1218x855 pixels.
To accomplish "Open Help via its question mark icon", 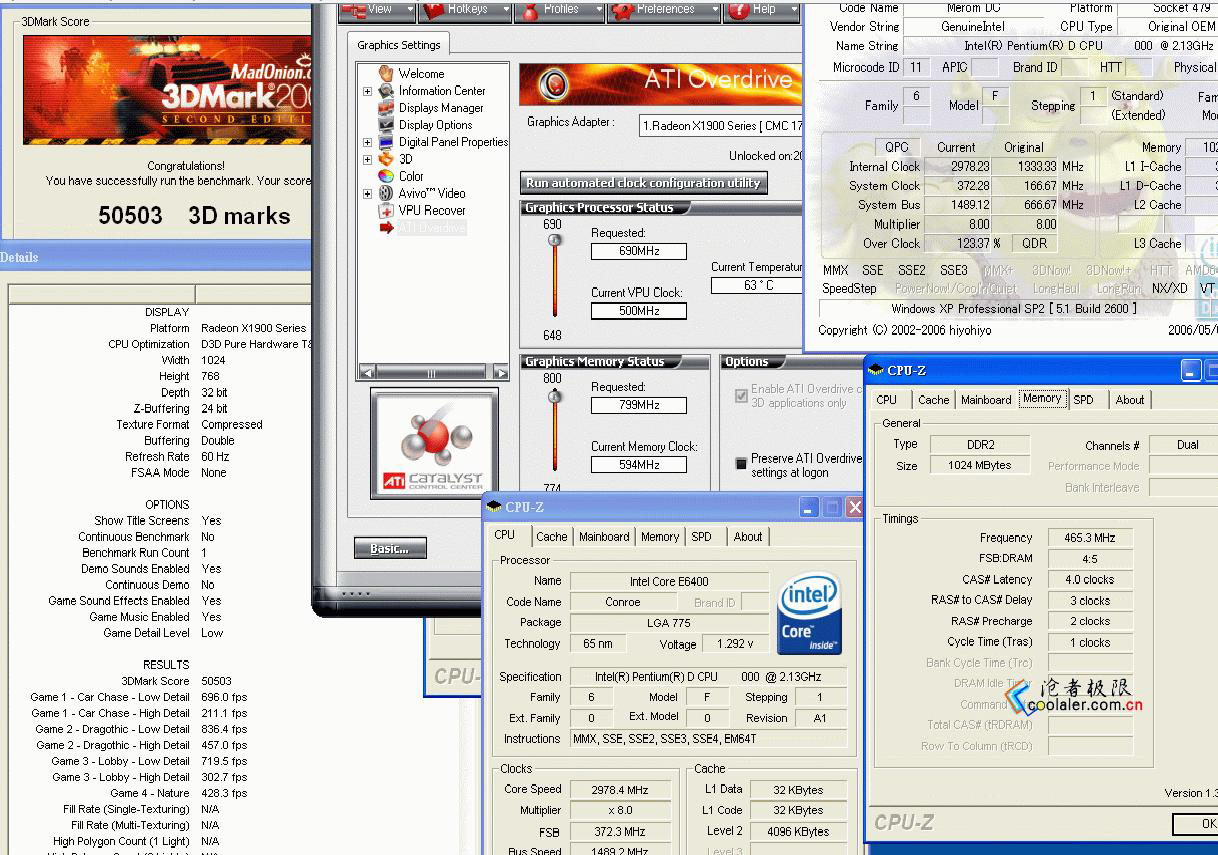I will (x=738, y=9).
